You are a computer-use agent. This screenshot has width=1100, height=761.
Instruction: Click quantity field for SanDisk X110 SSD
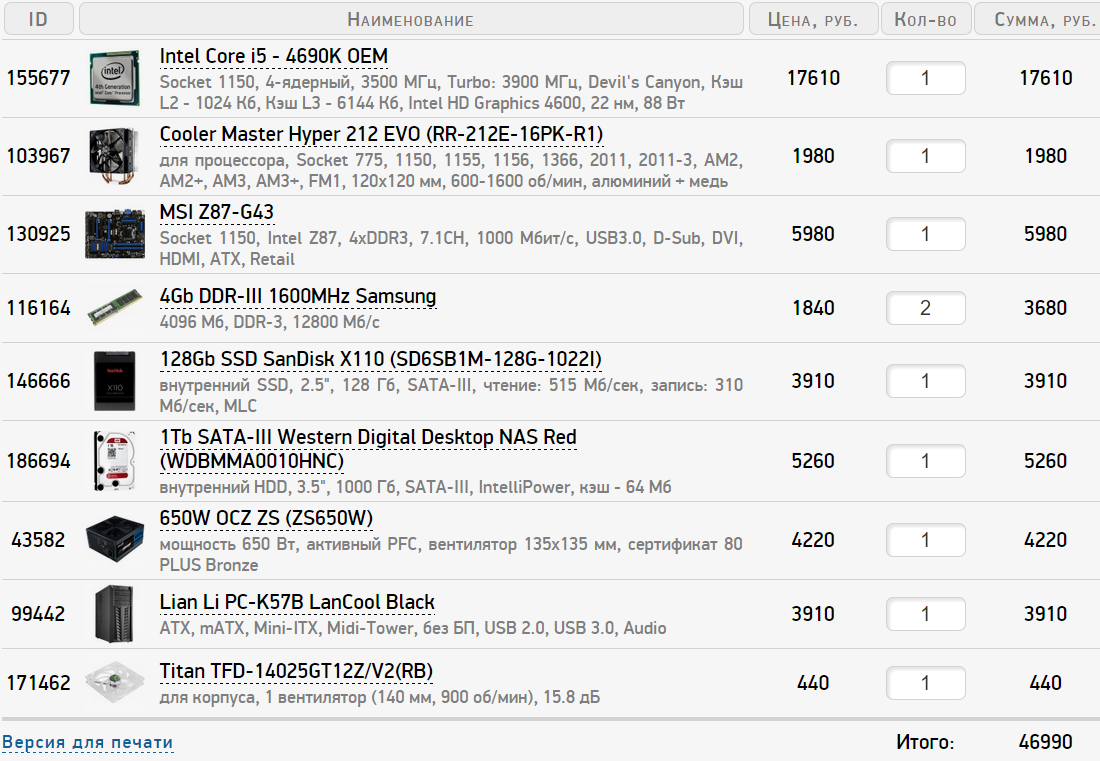point(925,381)
